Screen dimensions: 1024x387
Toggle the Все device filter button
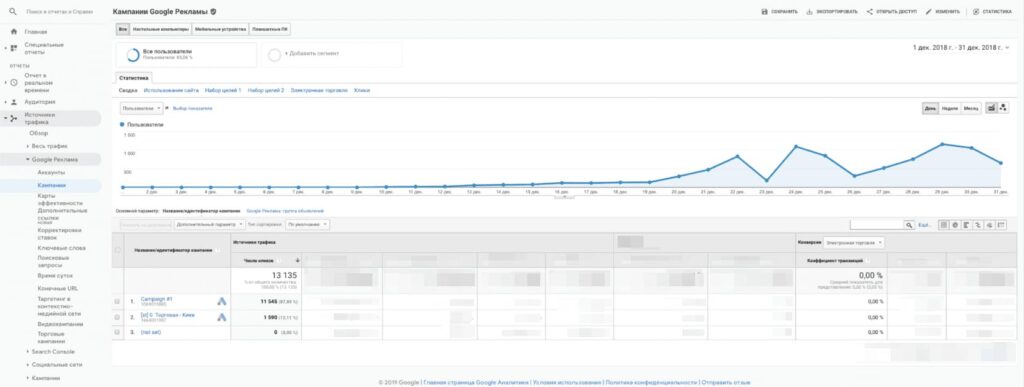(123, 29)
